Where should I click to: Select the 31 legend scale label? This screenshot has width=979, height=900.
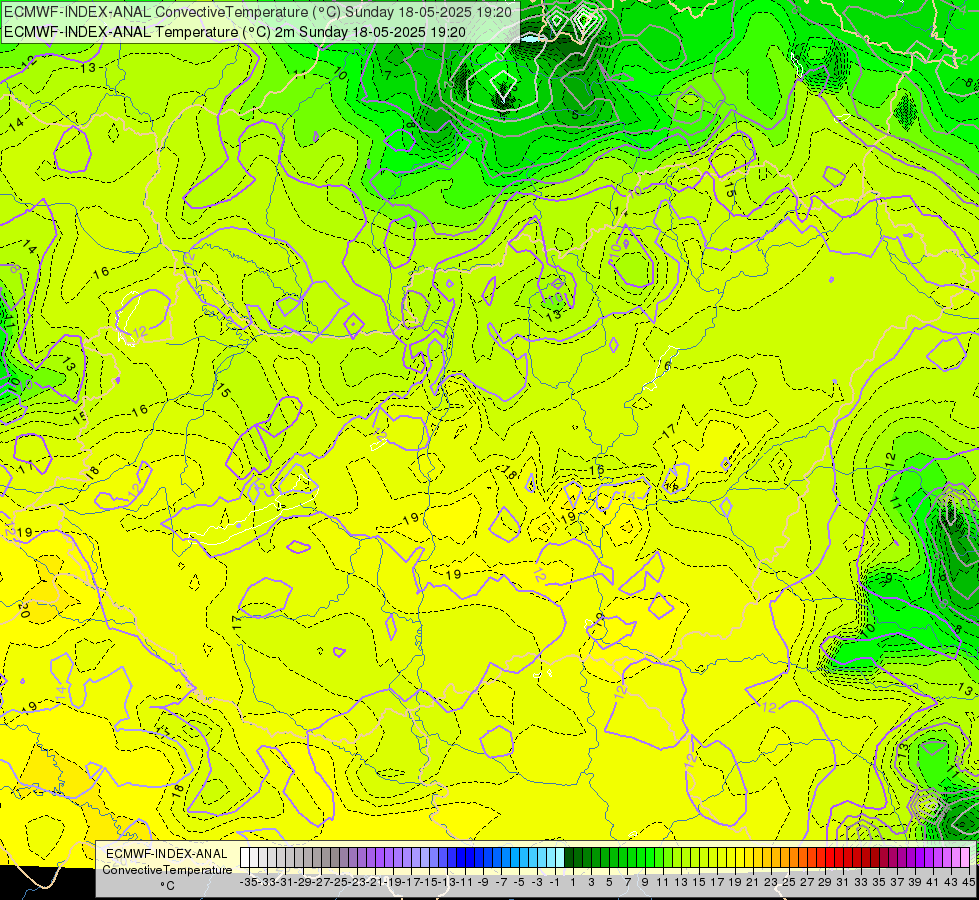click(x=843, y=882)
